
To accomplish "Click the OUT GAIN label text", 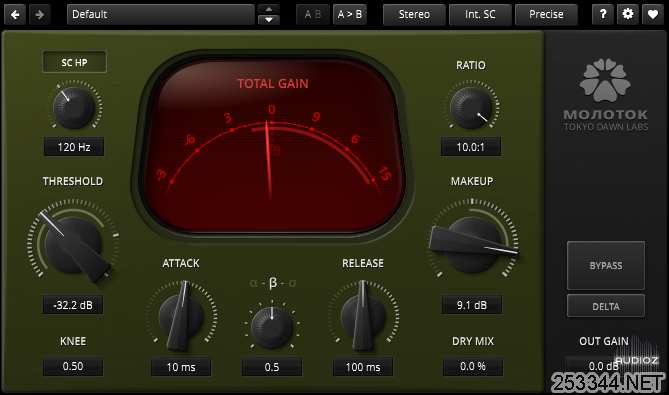I will [604, 341].
